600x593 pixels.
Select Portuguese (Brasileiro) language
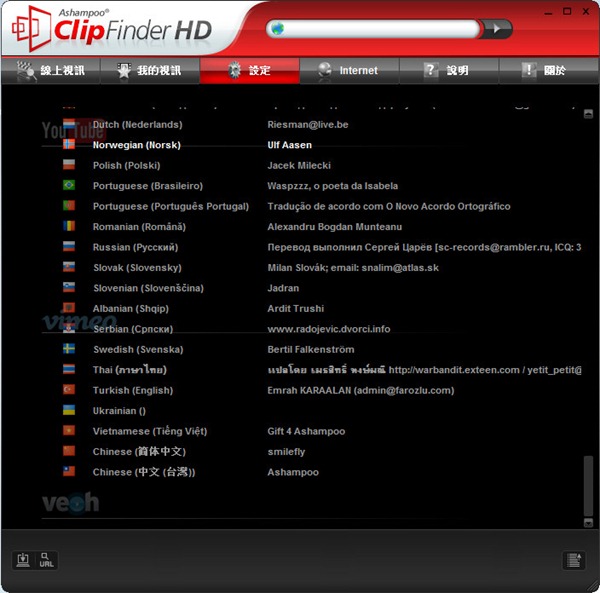click(x=148, y=186)
